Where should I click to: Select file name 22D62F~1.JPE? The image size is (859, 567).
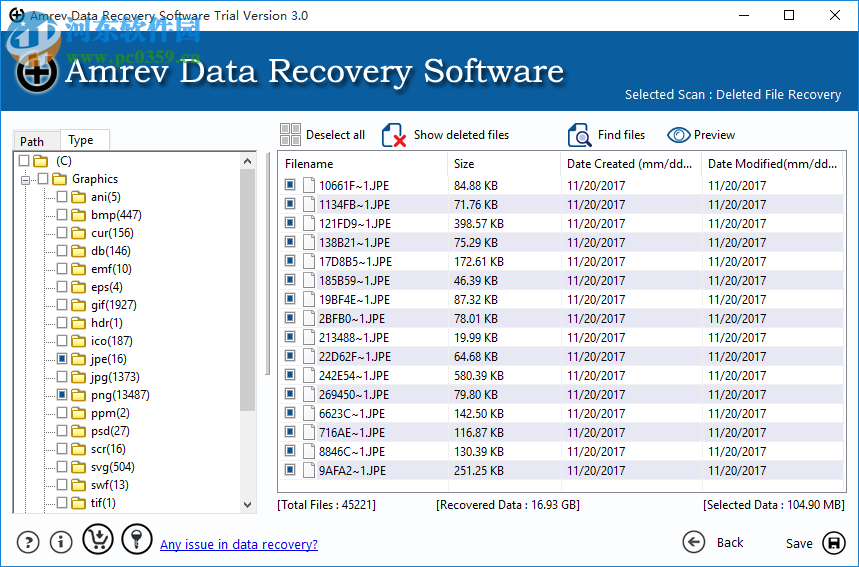(x=355, y=357)
